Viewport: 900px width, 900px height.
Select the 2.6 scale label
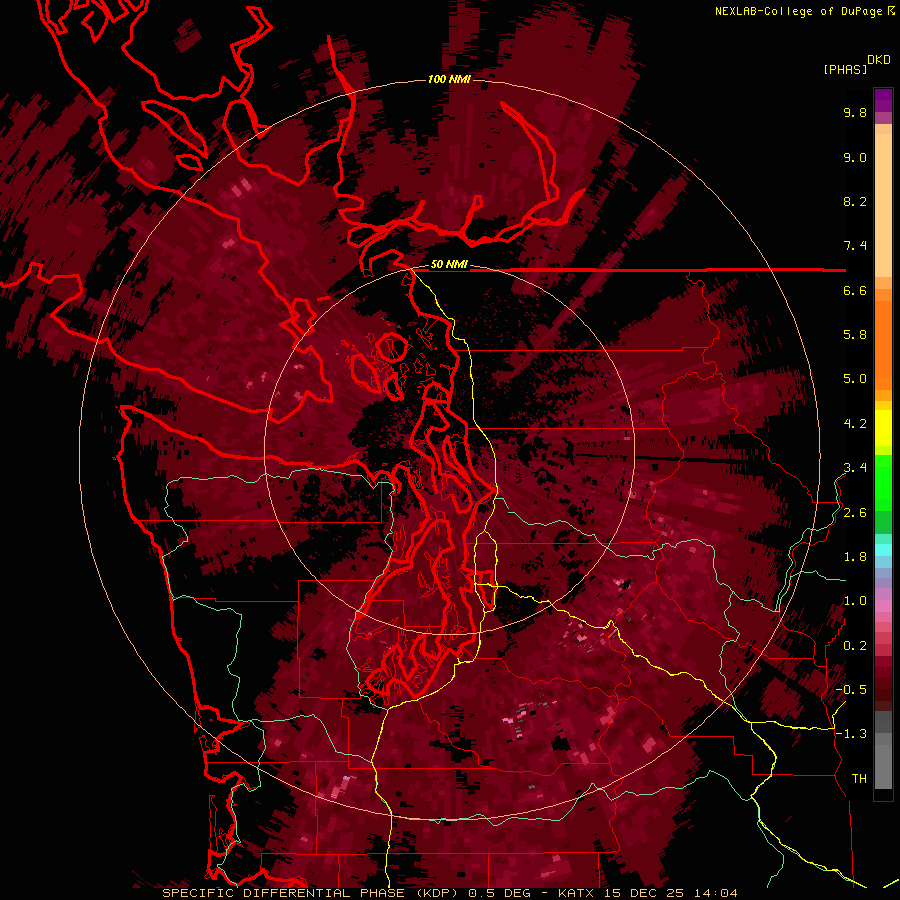point(855,513)
